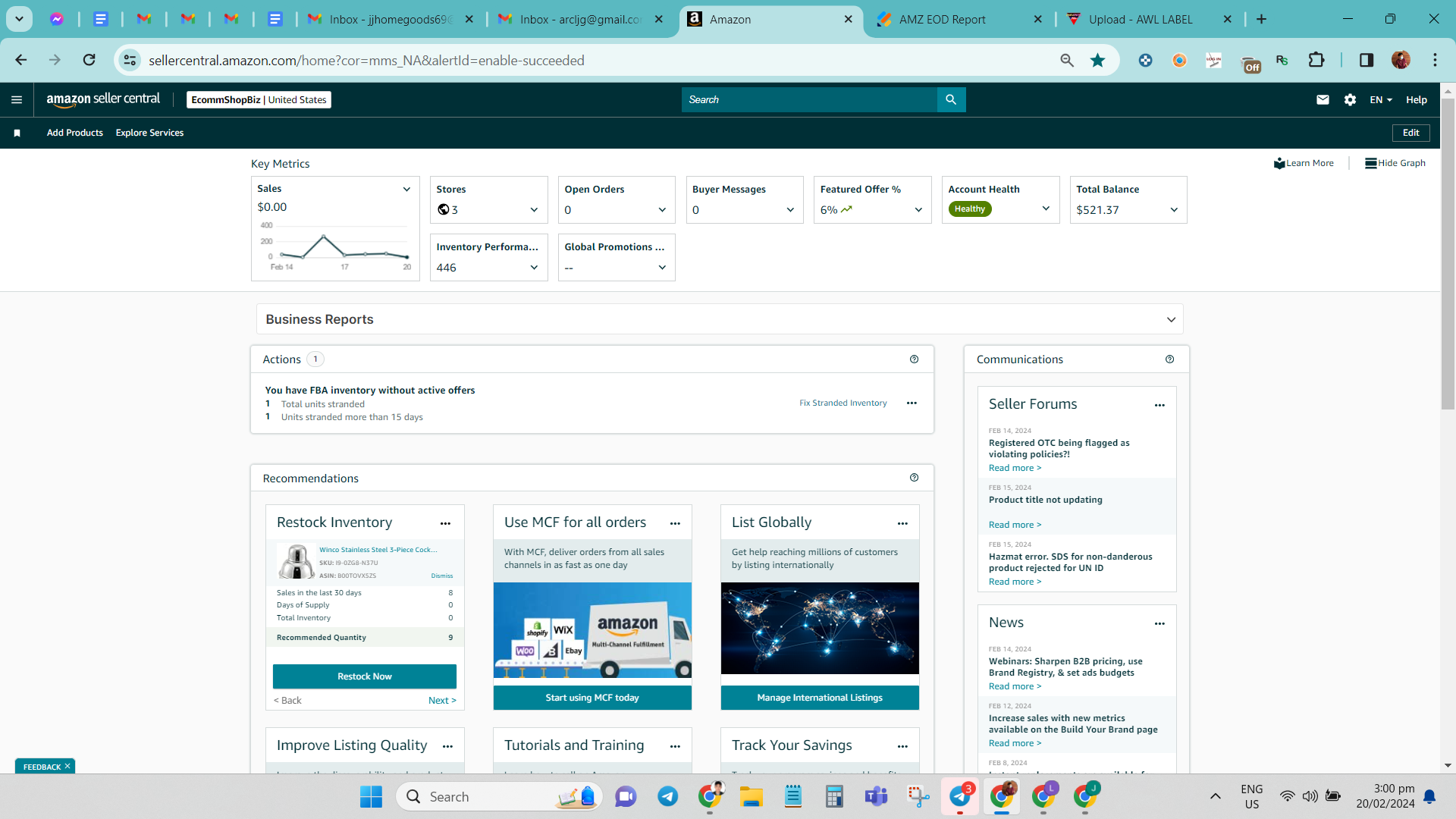
Task: Open Restock Inventory card options
Action: tap(445, 524)
